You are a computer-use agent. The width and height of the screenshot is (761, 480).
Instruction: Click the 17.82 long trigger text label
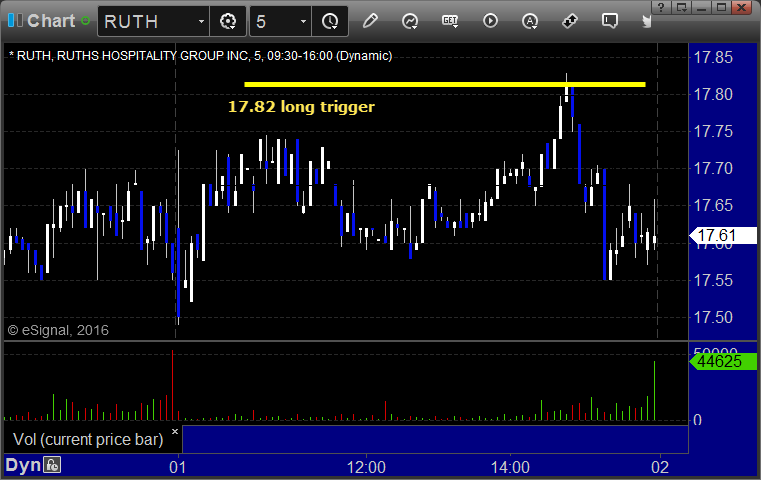[x=301, y=107]
